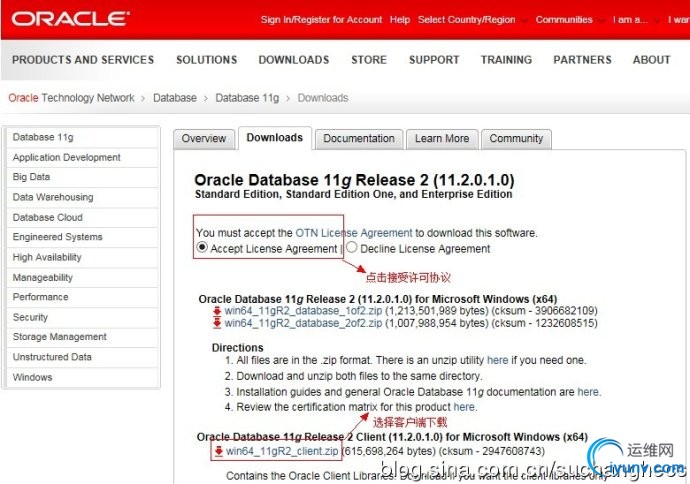Select Database Cloud in sidebar
This screenshot has width=690, height=484.
(x=82, y=217)
